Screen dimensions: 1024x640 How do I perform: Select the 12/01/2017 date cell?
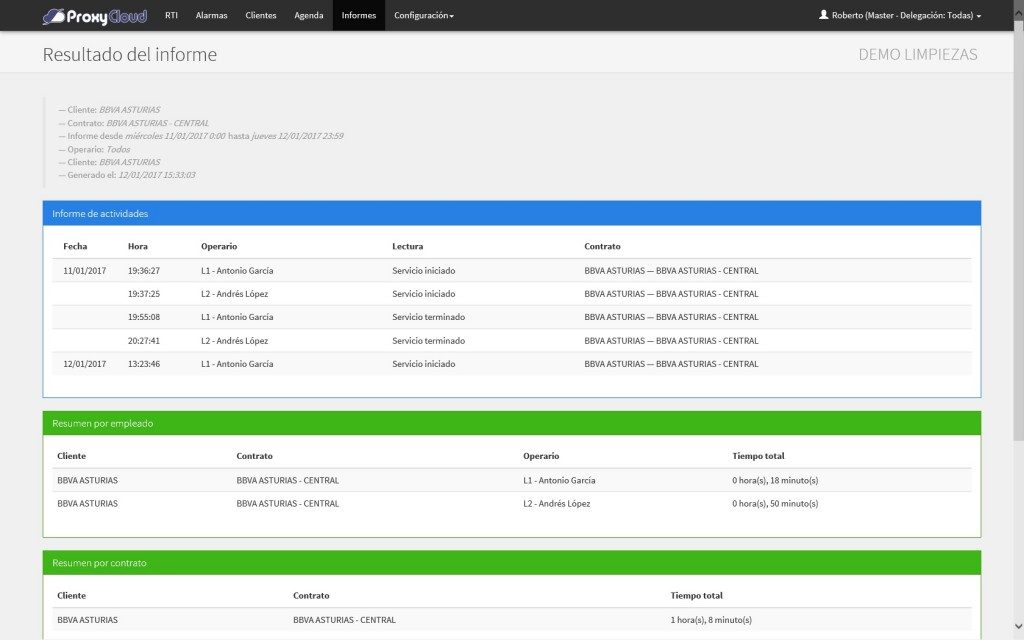point(84,364)
